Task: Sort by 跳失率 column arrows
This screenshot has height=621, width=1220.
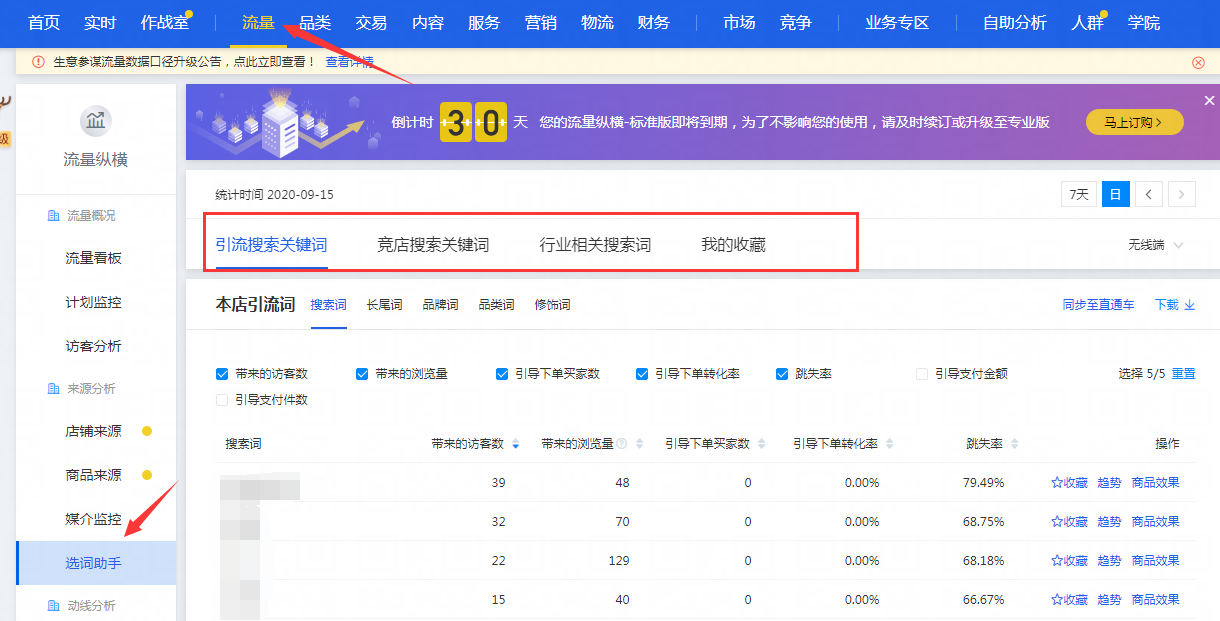Action: [x=1013, y=444]
